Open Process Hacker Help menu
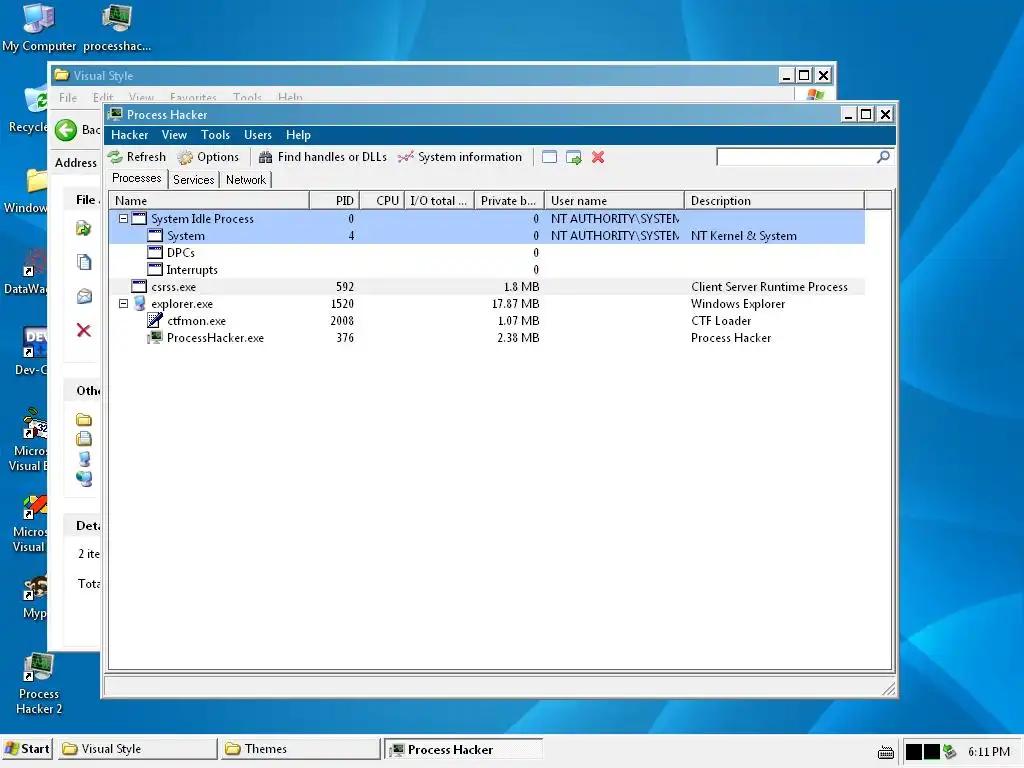 tap(298, 135)
